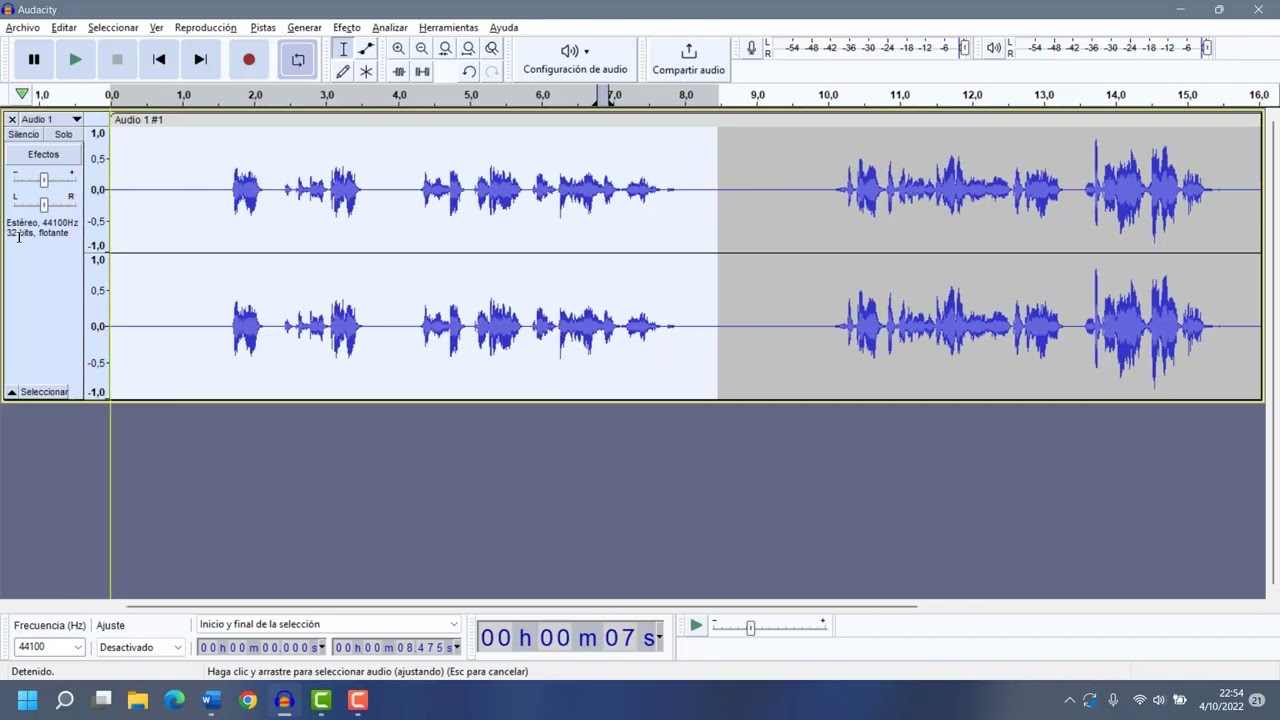
Task: Click the Zoom Out magnifier
Action: [x=422, y=49]
